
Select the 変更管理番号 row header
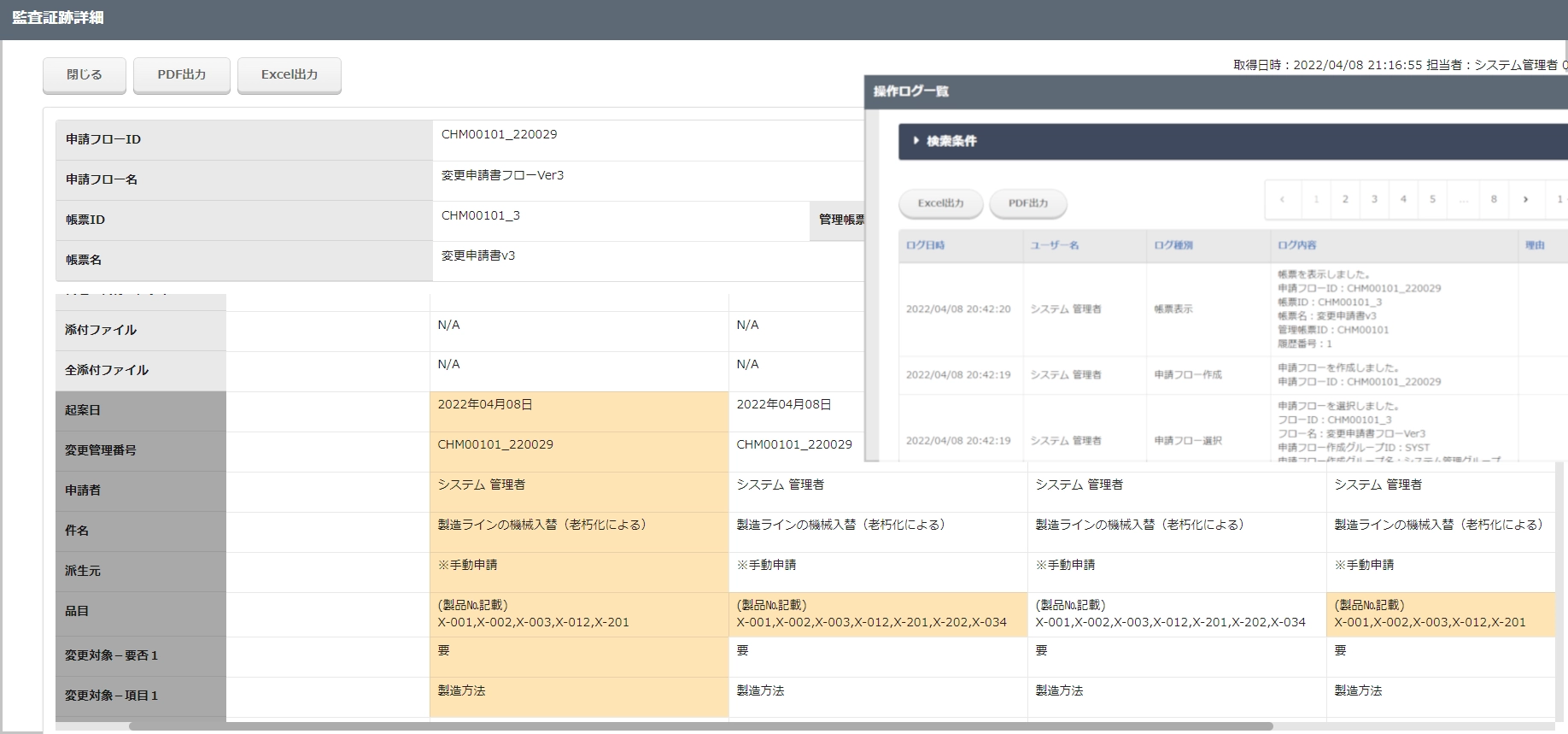pyautogui.click(x=141, y=450)
